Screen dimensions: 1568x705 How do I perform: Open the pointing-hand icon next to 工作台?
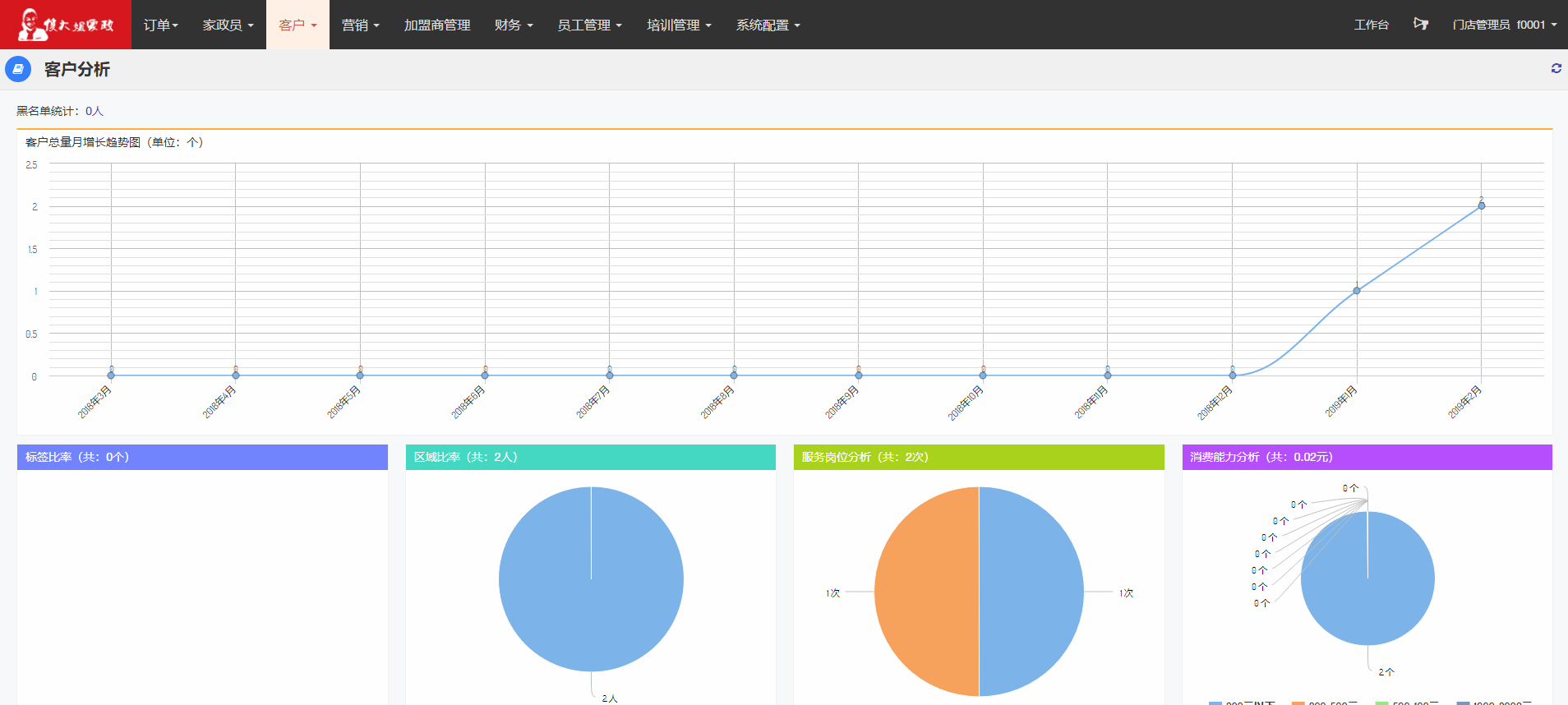click(1421, 24)
